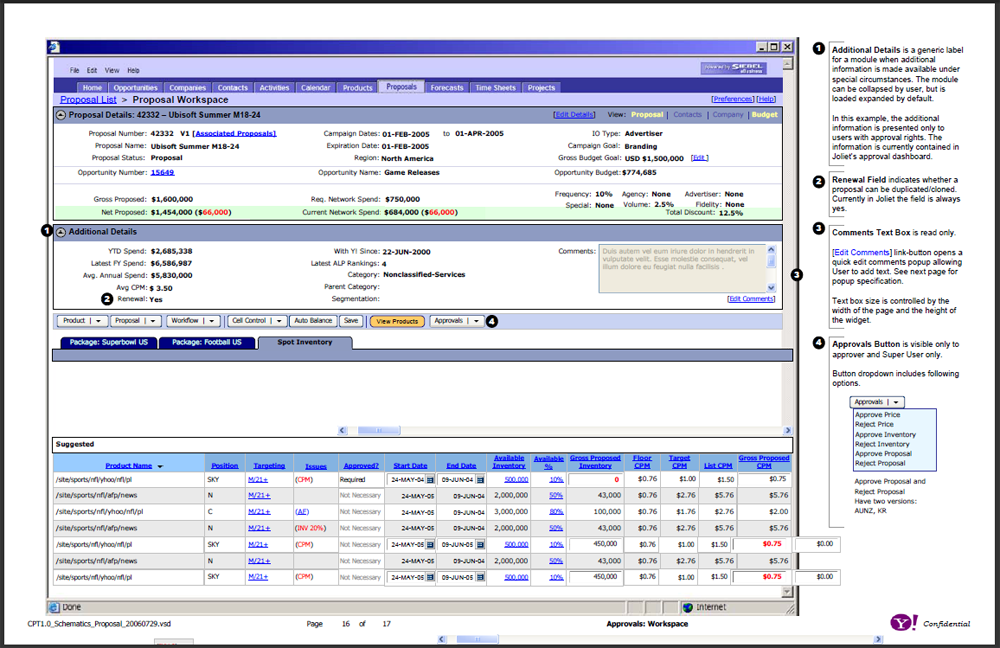Click the calendar icon next to 24-MAY-05
The height and width of the screenshot is (648, 1000).
[431, 545]
